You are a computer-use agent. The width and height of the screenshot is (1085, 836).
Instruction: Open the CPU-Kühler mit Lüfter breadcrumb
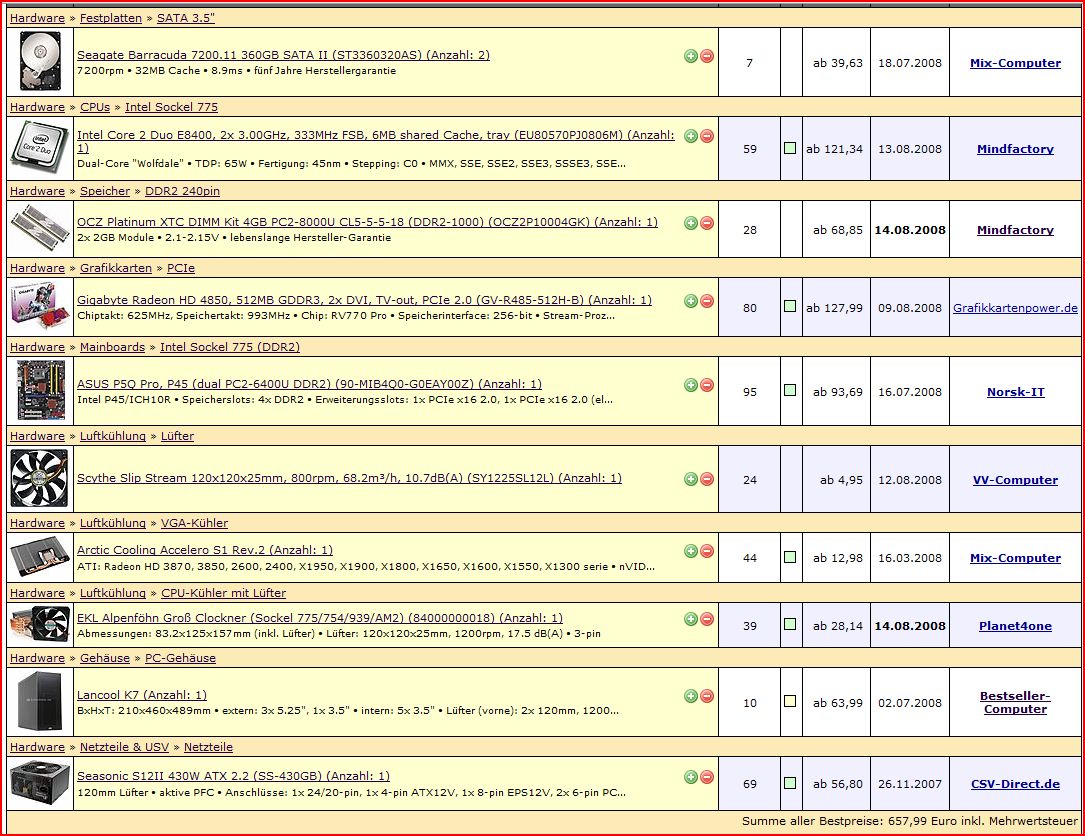click(x=223, y=593)
